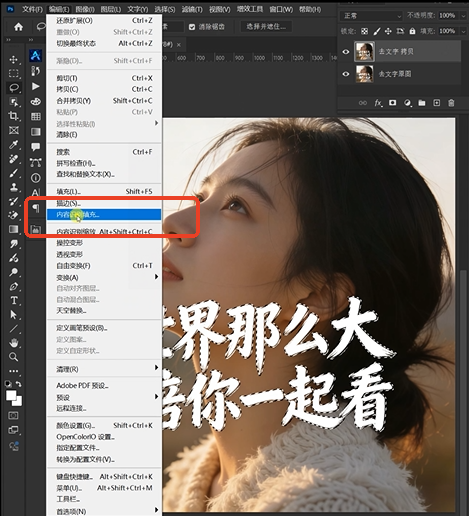Screen dimensions: 469x516
Task: Toggle Quick Mask mode
Action: (13, 416)
